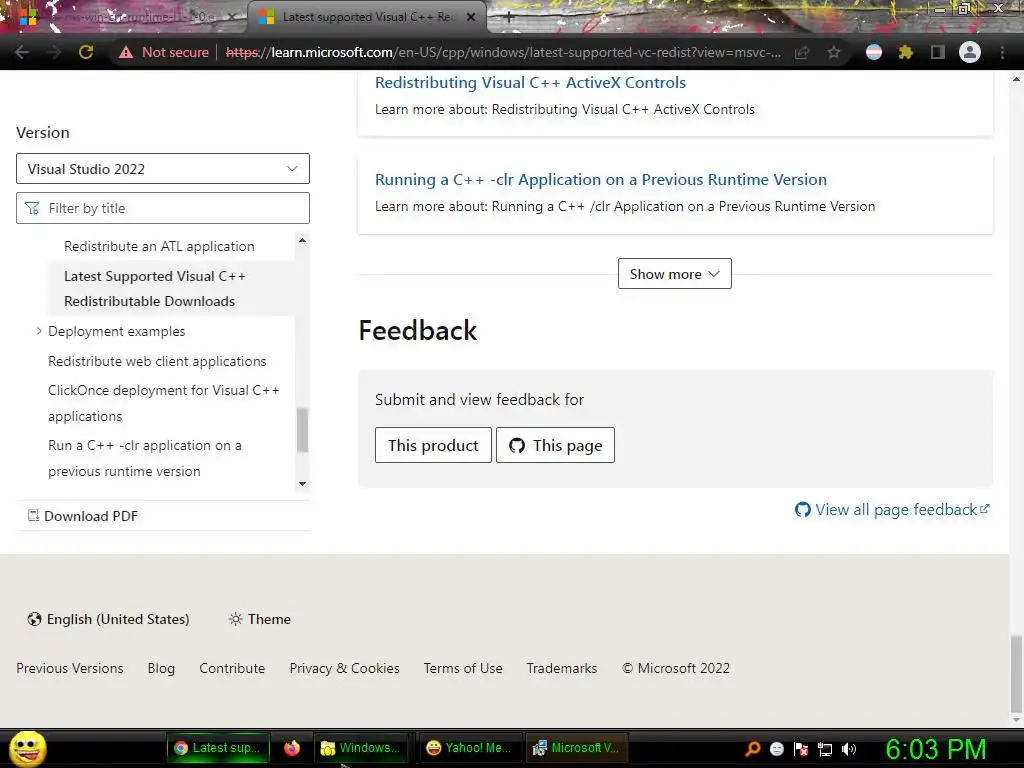Bookmark this page with the star
Viewport: 1024px width, 768px height.
[x=834, y=52]
